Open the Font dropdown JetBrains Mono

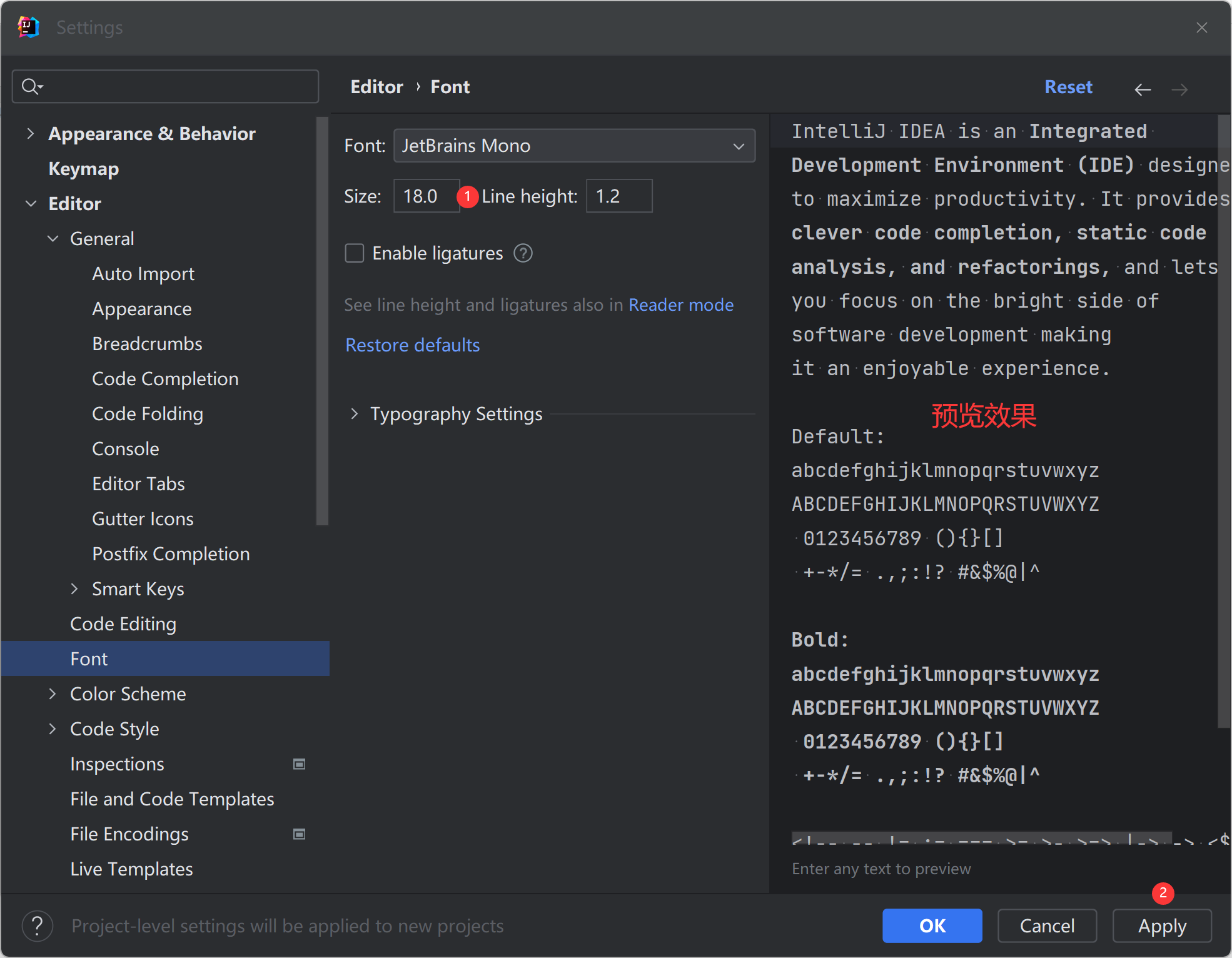pos(574,146)
